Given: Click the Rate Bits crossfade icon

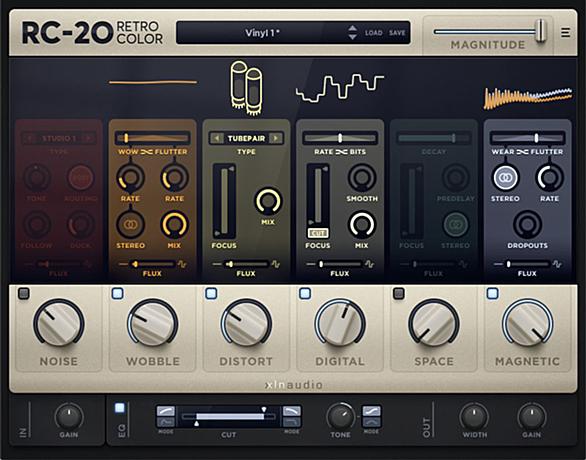Looking at the screenshot, I should click(x=341, y=152).
